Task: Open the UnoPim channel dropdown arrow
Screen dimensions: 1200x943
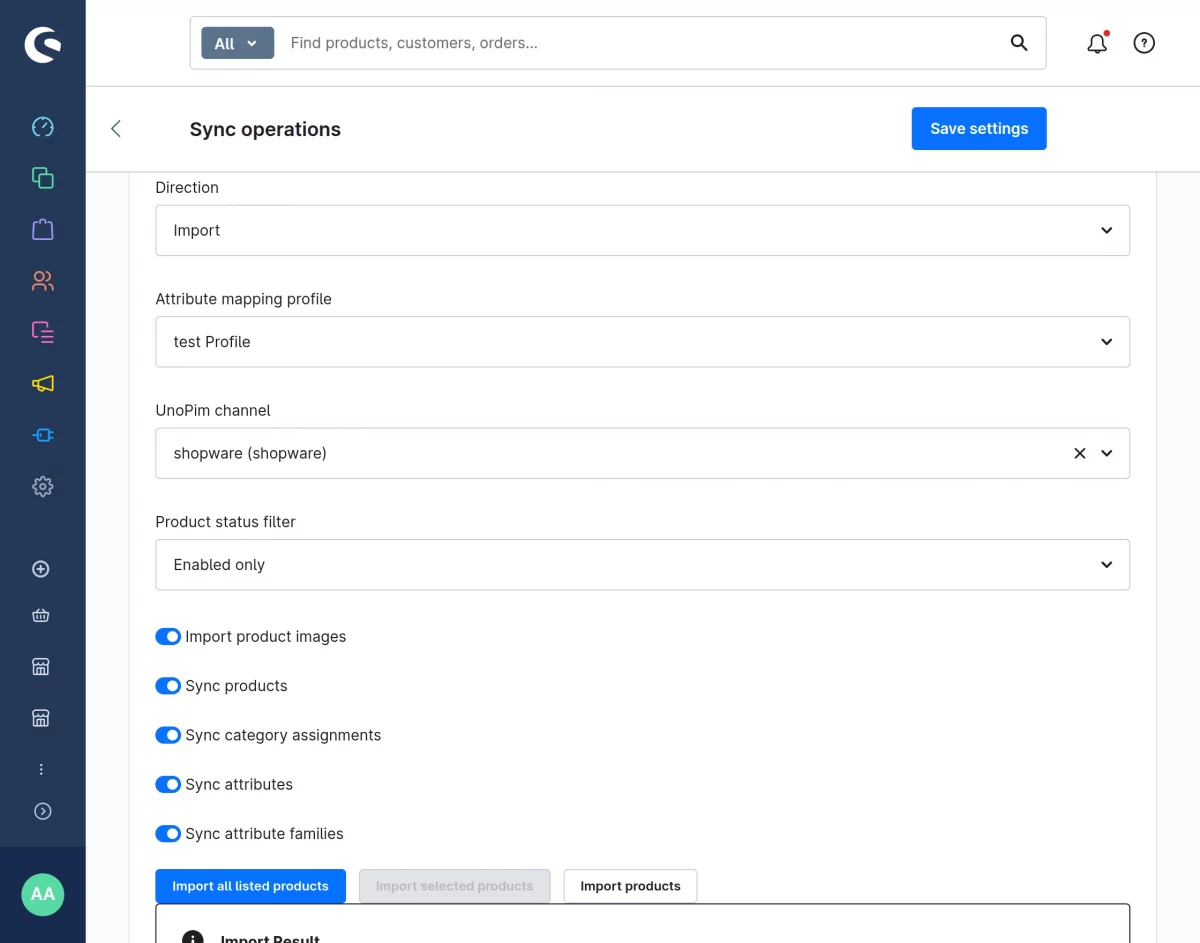Action: pos(1107,453)
